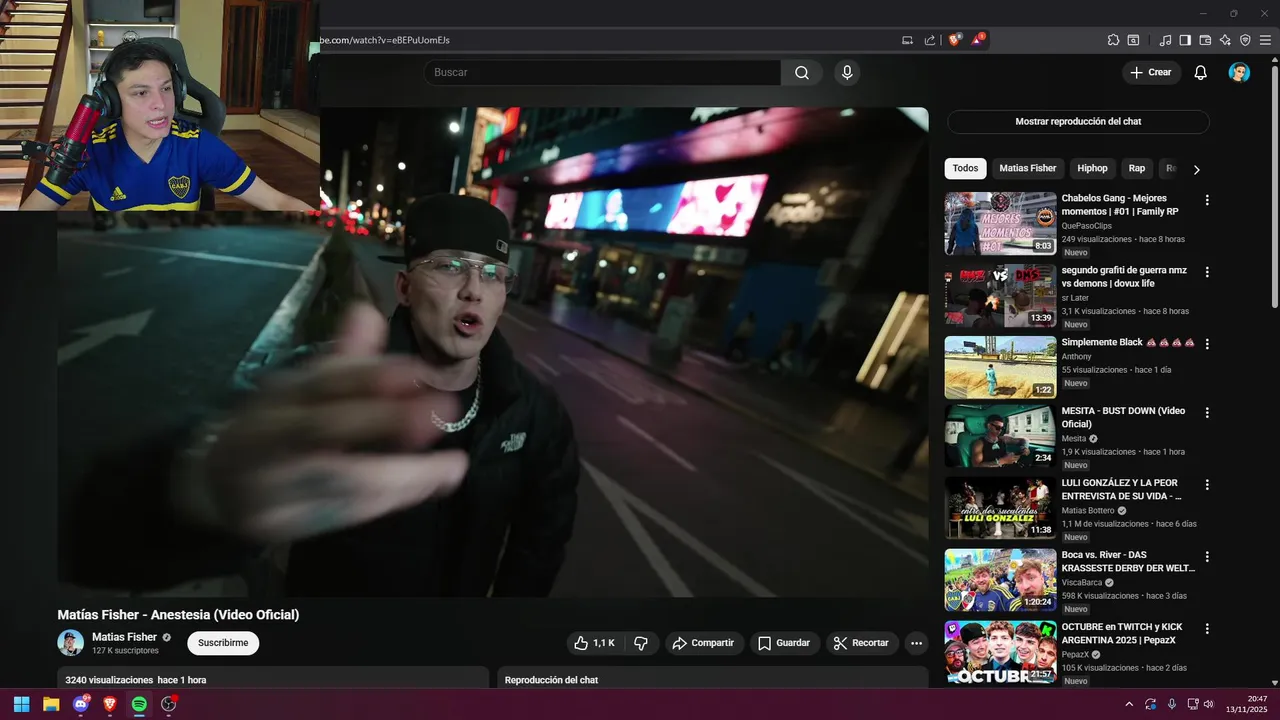Viewport: 1280px width, 720px height.
Task: Open the YouTube account avatar menu
Action: tap(1239, 72)
